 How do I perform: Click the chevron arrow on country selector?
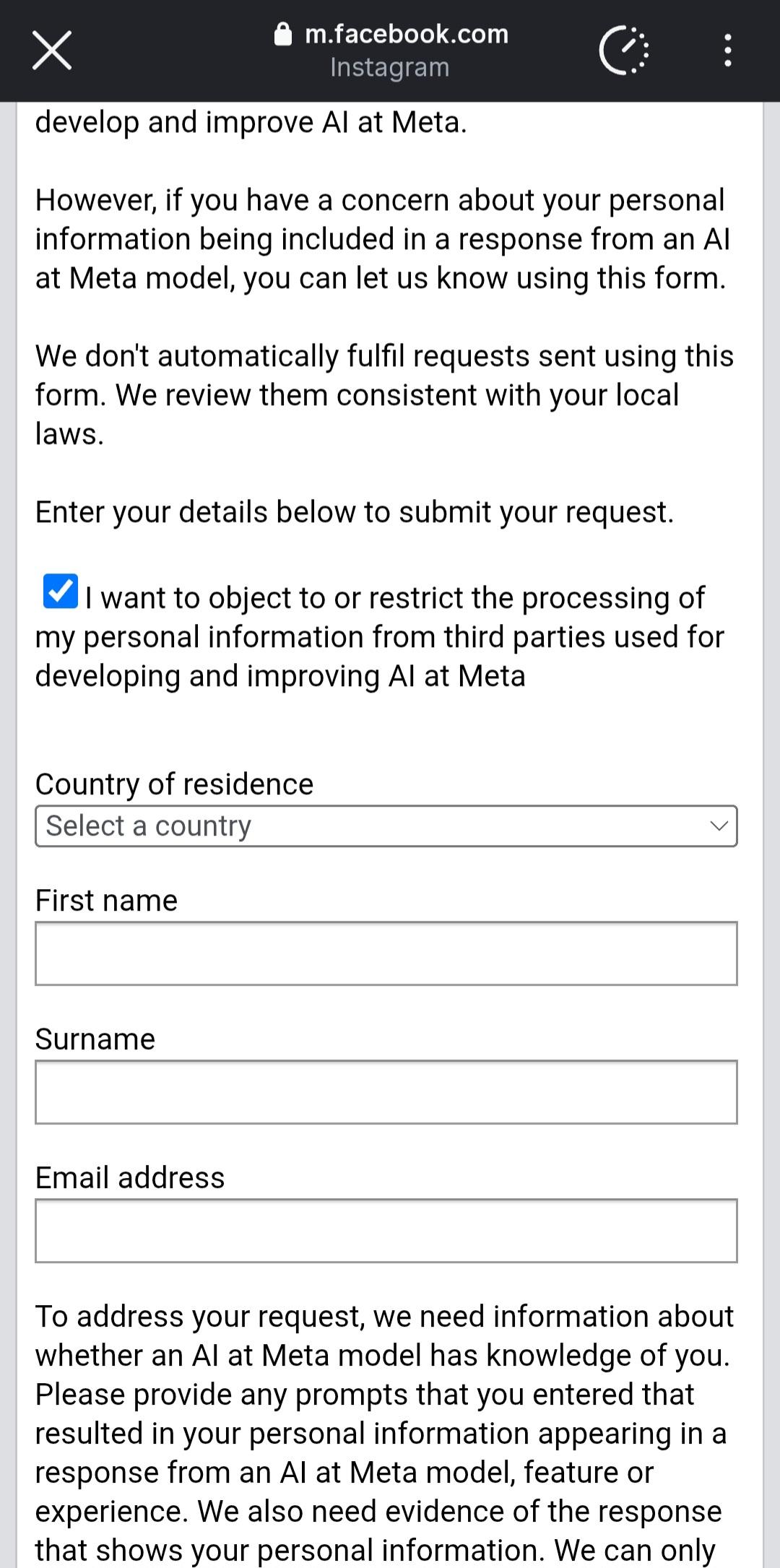click(719, 826)
